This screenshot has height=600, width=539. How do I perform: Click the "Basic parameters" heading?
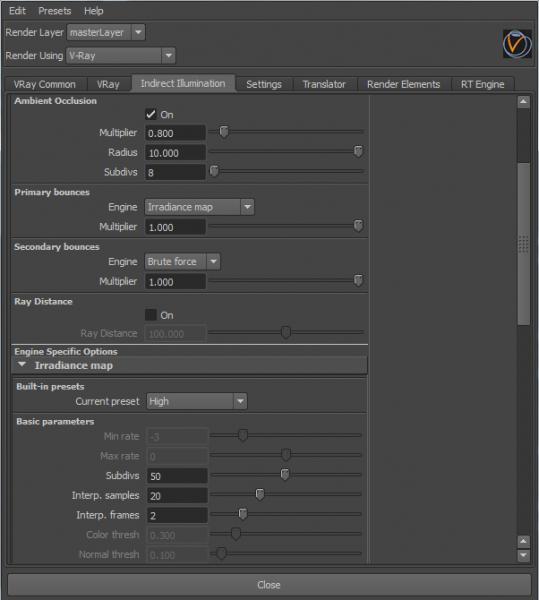pyautogui.click(x=55, y=421)
